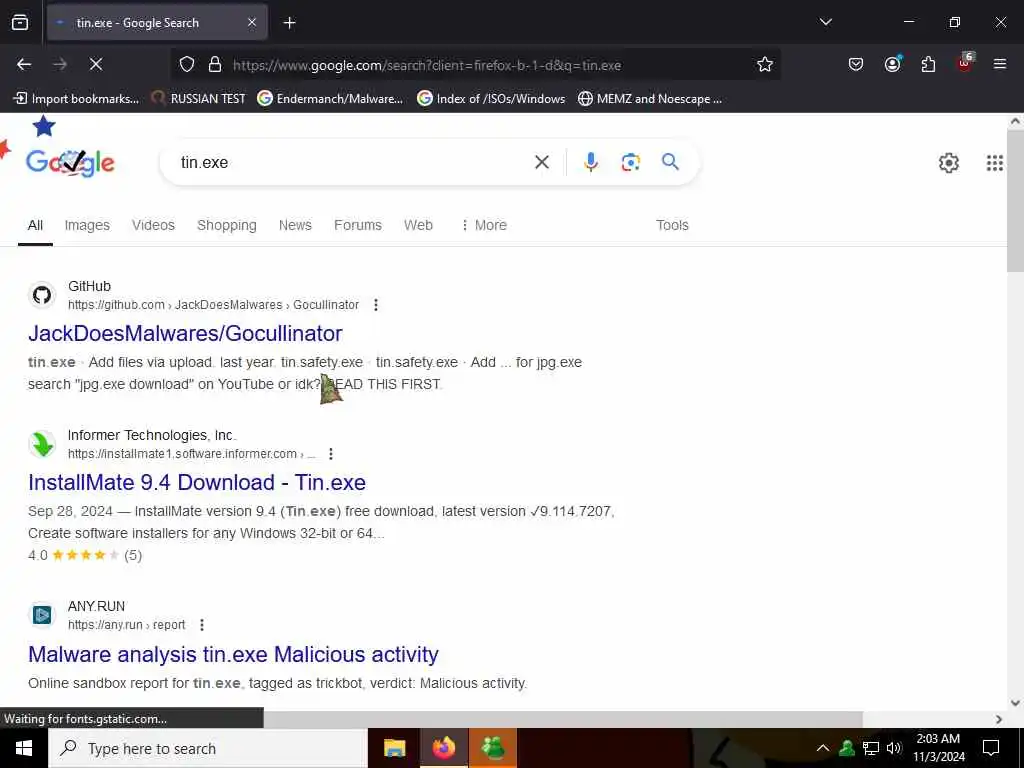Switch to Shopping tab
Screen dimensions: 1024x768
pyautogui.click(x=227, y=225)
